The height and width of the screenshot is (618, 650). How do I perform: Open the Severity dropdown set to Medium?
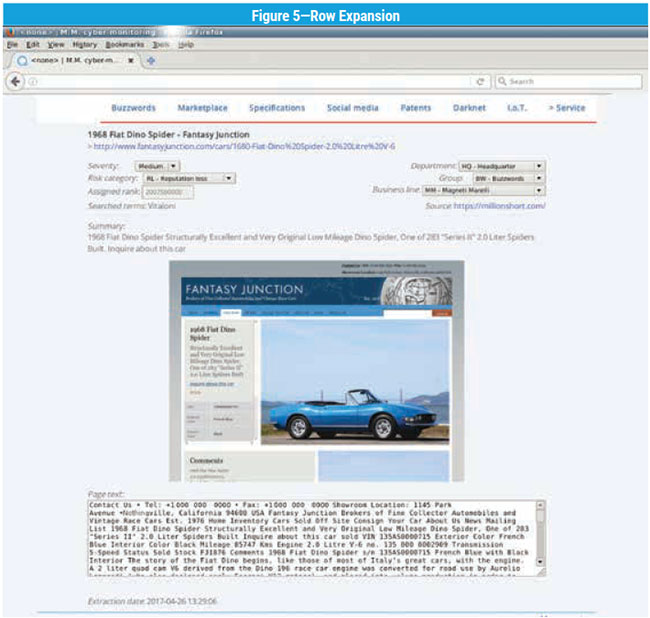point(157,166)
